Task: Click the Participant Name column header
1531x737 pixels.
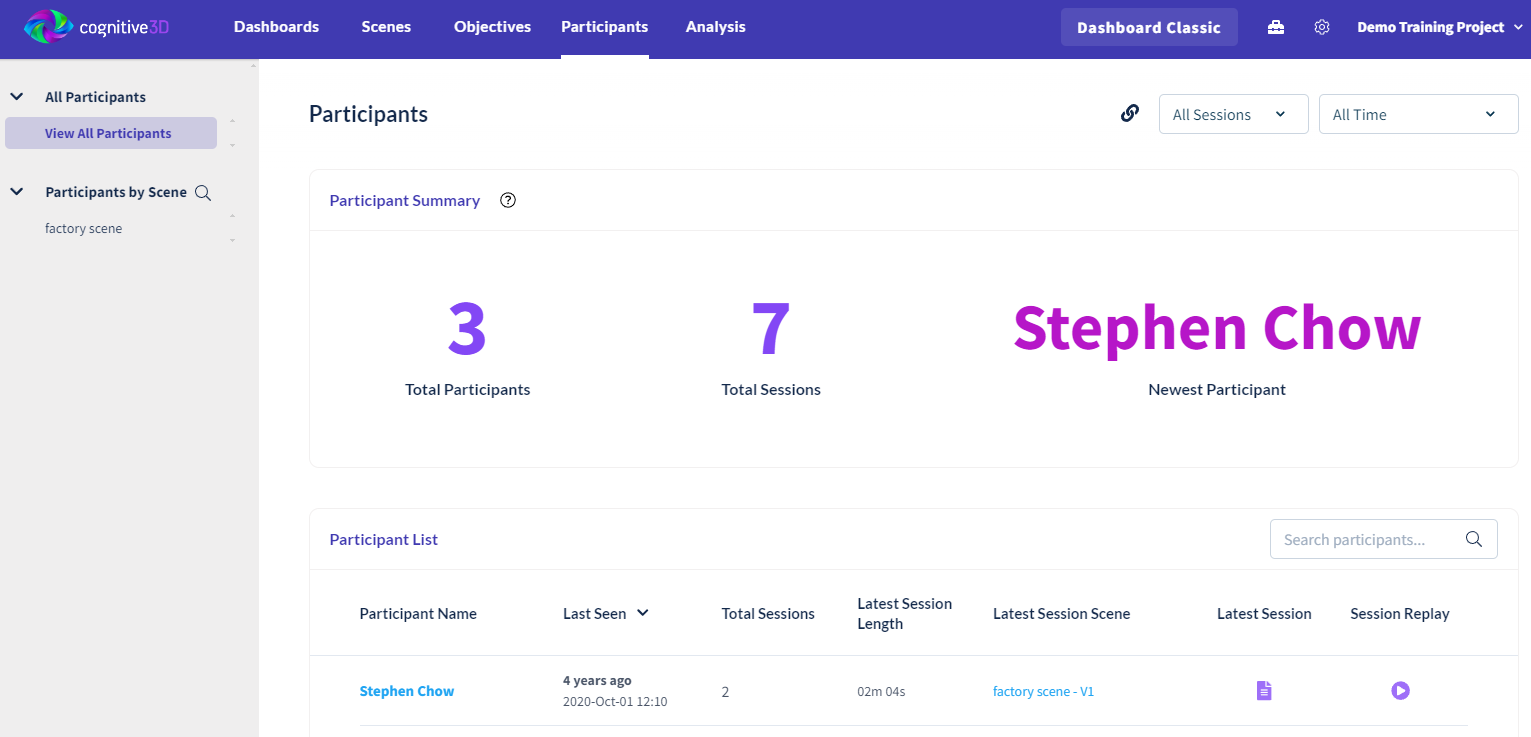Action: pos(418,614)
